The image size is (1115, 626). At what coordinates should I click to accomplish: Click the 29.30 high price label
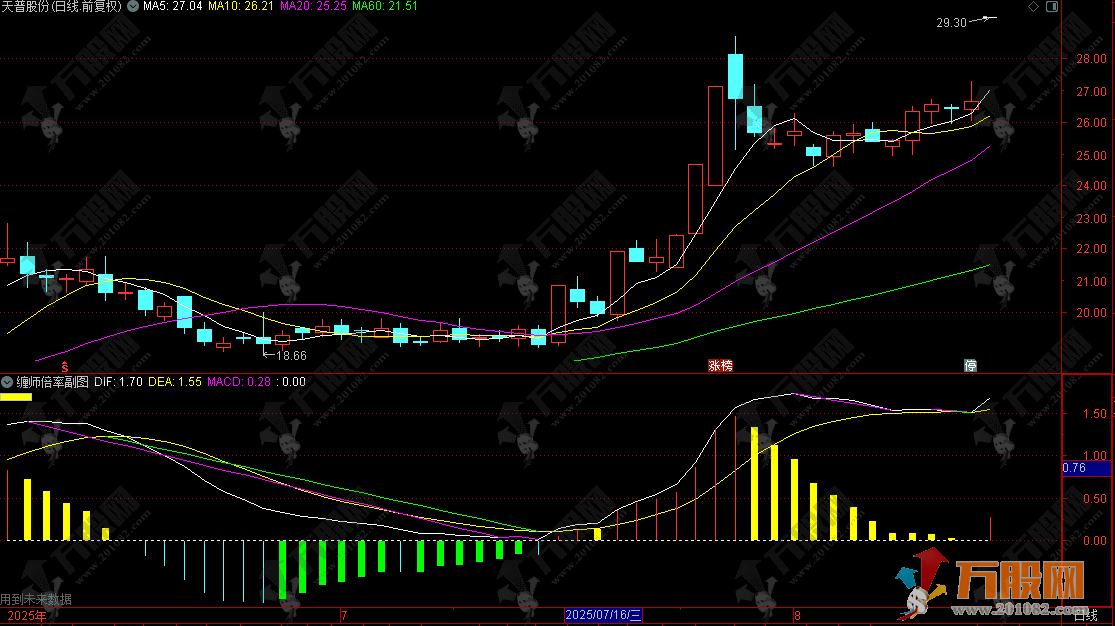[x=951, y=23]
